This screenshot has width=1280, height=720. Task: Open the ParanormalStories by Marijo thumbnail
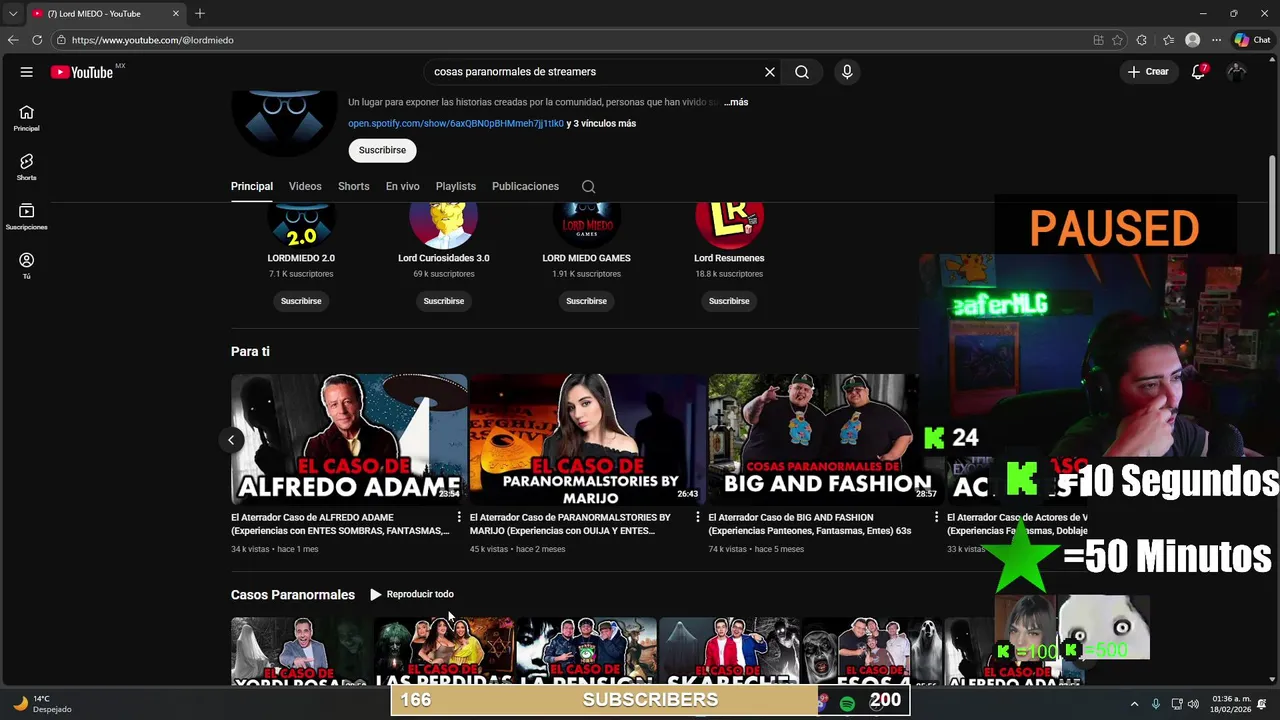click(x=588, y=439)
